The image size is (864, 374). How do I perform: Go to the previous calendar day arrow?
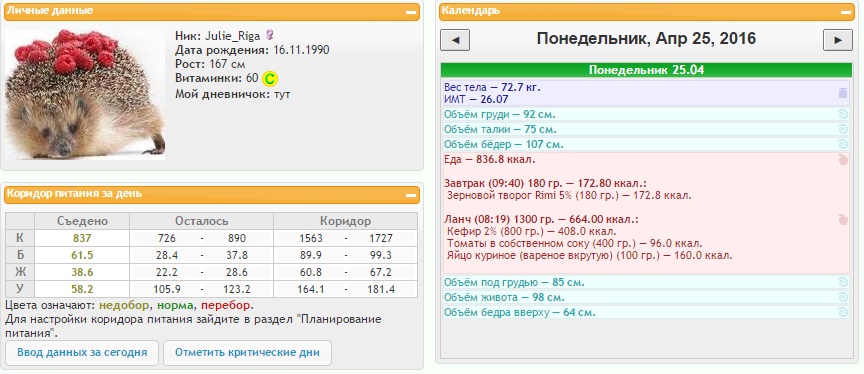coord(455,40)
